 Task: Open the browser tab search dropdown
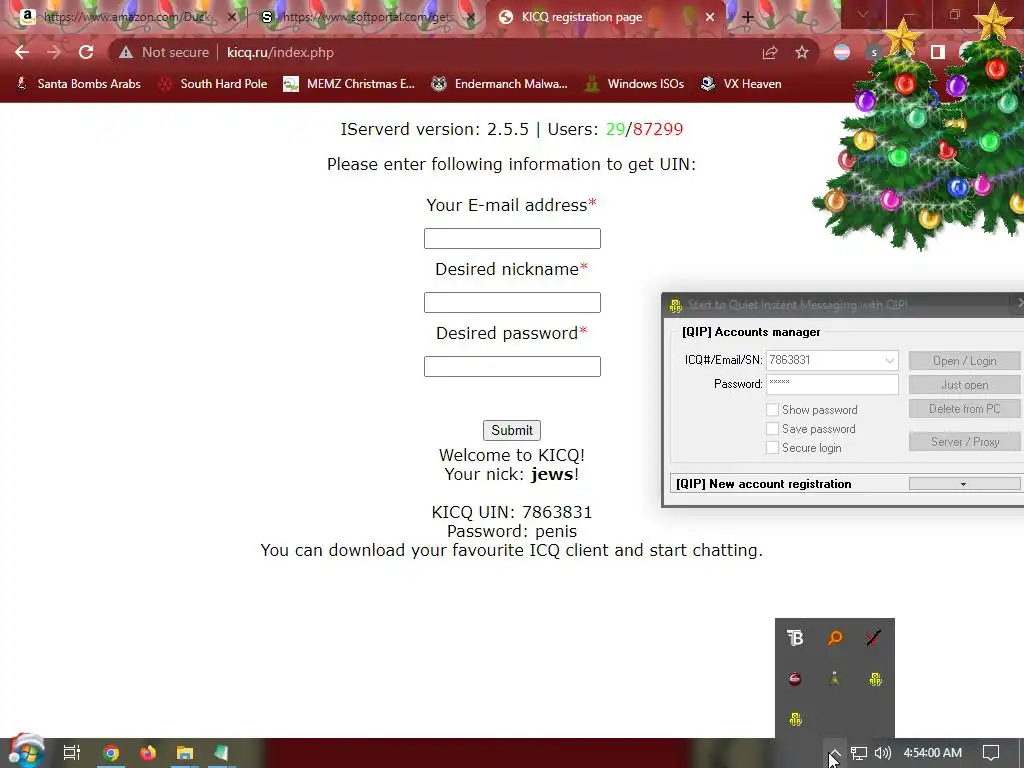pos(863,14)
